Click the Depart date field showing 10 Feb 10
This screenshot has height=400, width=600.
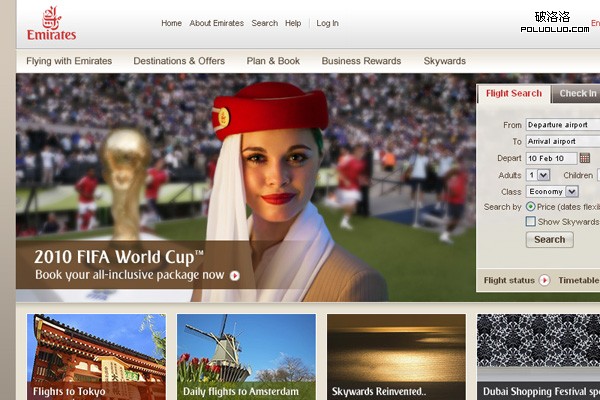point(551,158)
